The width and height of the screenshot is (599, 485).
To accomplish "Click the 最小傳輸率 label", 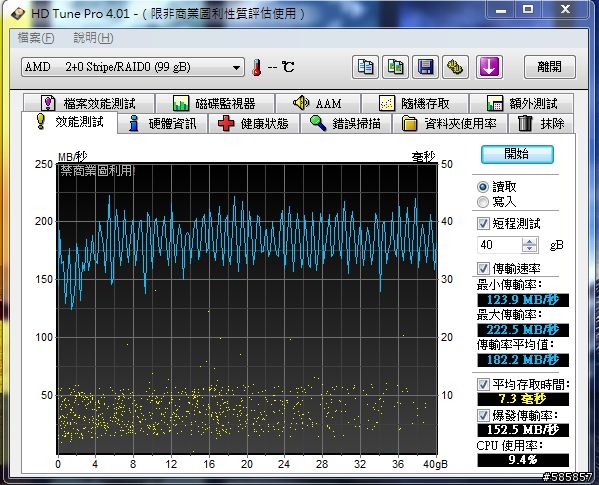I will 509,285.
